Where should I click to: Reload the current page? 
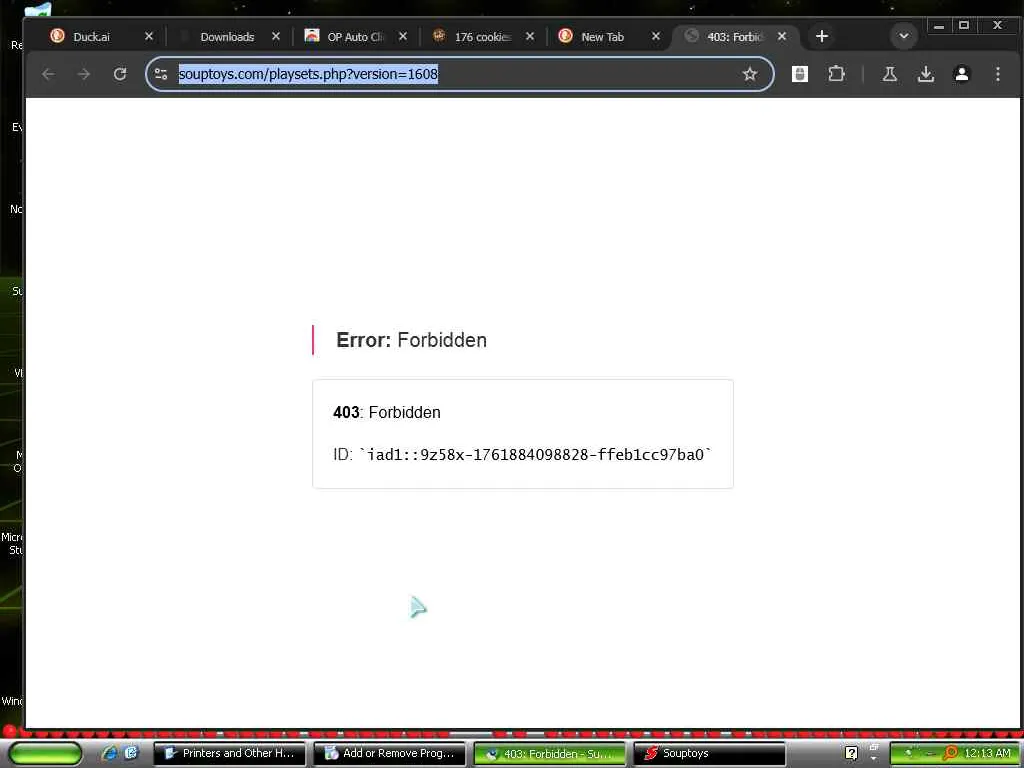120,74
